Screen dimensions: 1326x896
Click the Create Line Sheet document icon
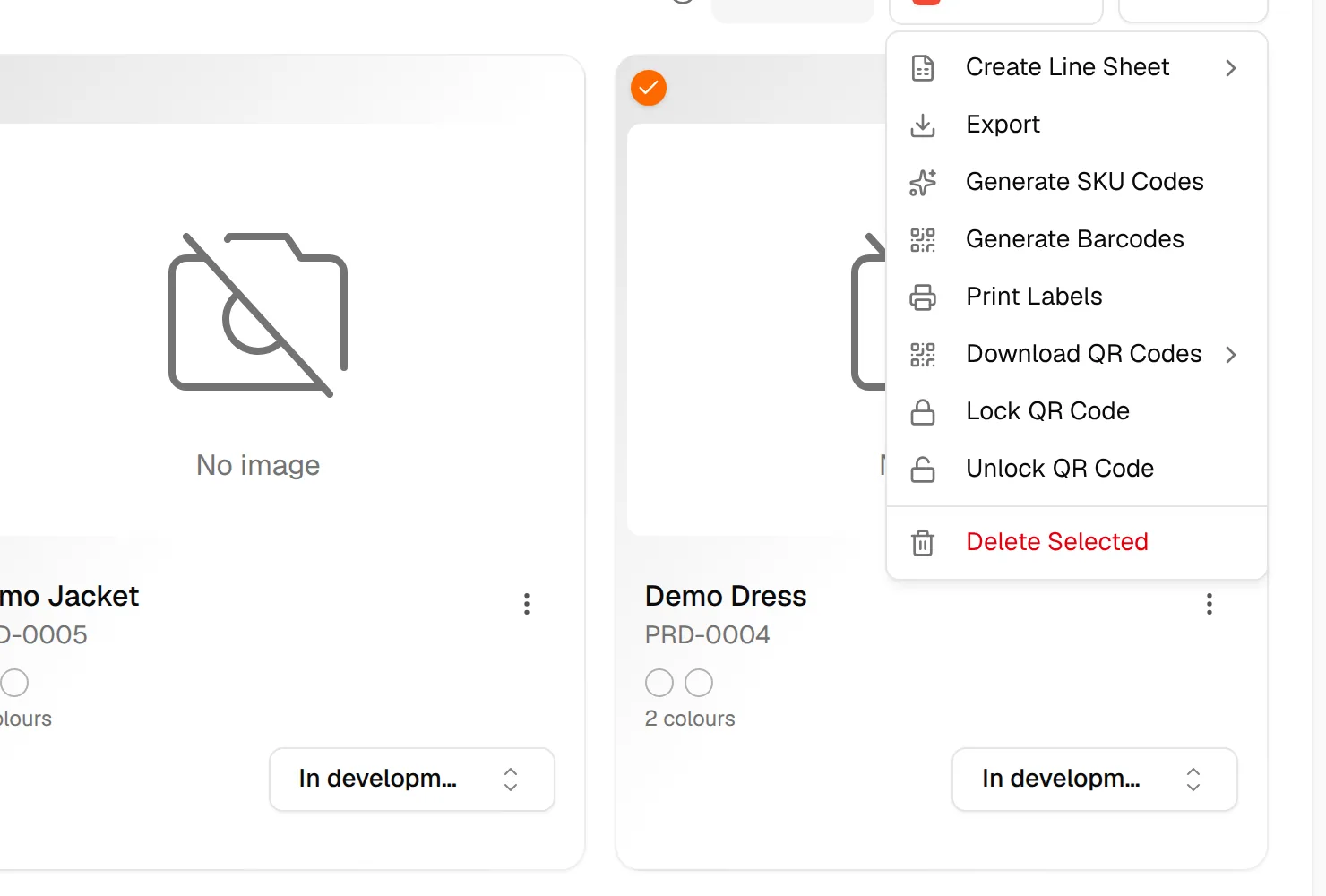point(922,68)
